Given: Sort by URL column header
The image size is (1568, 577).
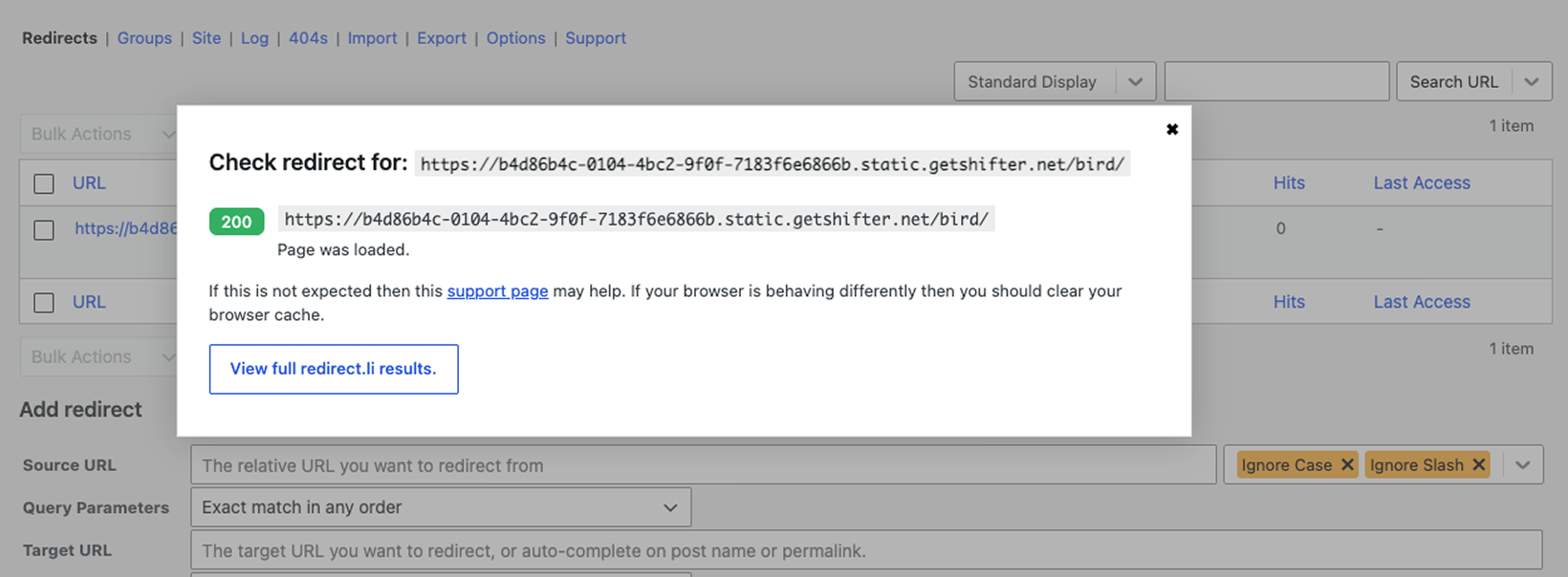Looking at the screenshot, I should pyautogui.click(x=89, y=182).
